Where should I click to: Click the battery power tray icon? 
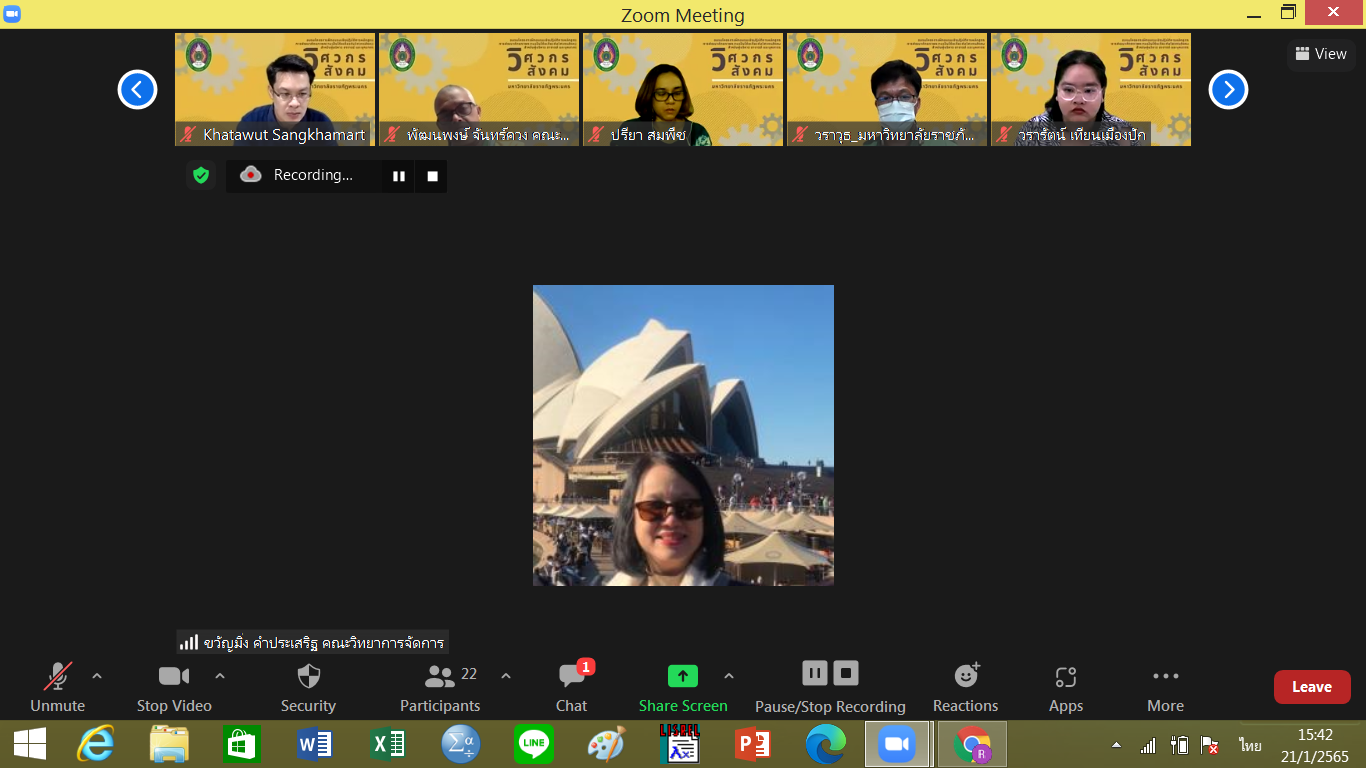click(x=1179, y=745)
